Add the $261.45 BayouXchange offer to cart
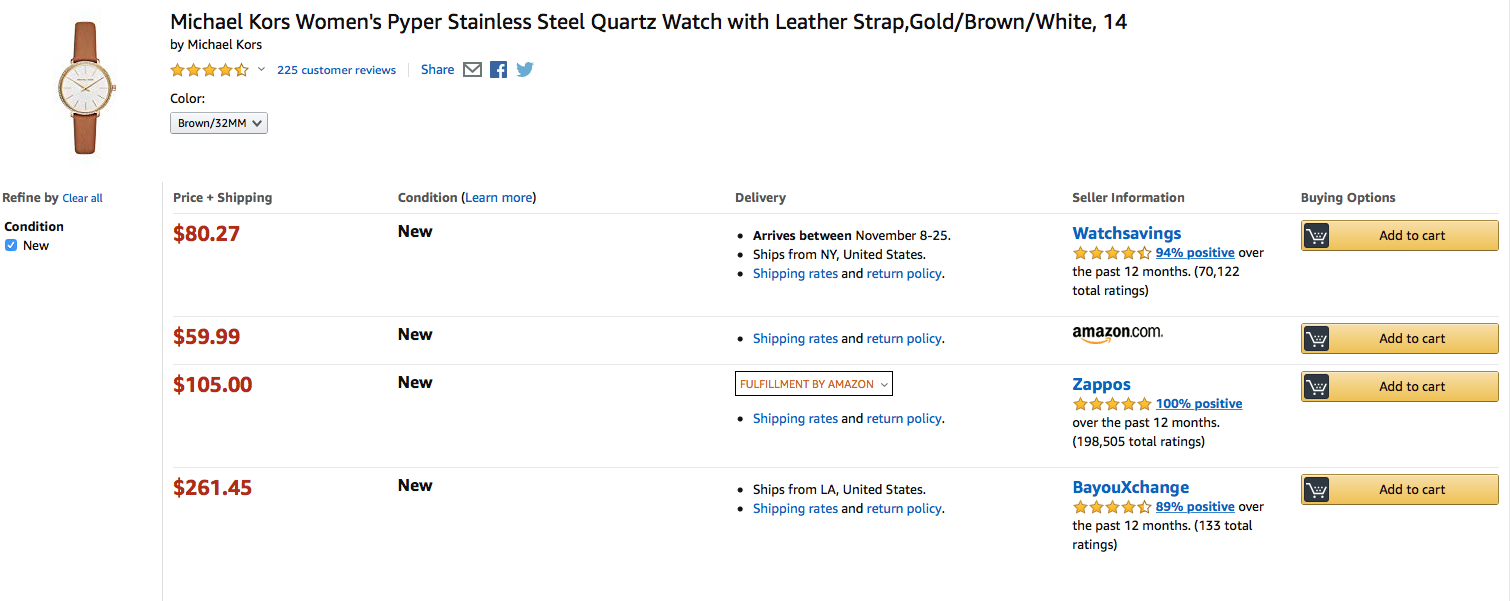The width and height of the screenshot is (1510, 601). [1411, 490]
